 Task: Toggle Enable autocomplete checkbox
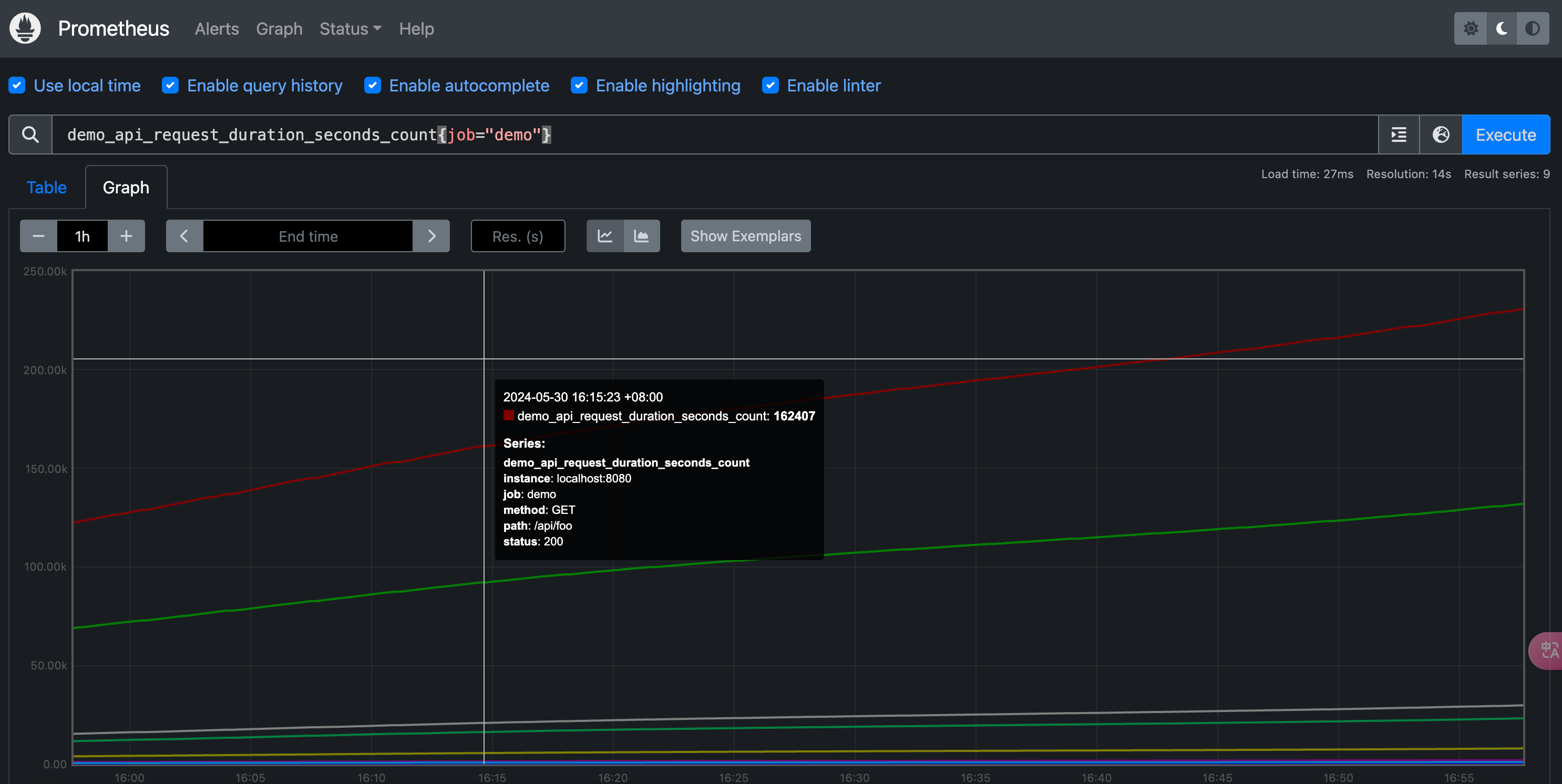click(372, 86)
